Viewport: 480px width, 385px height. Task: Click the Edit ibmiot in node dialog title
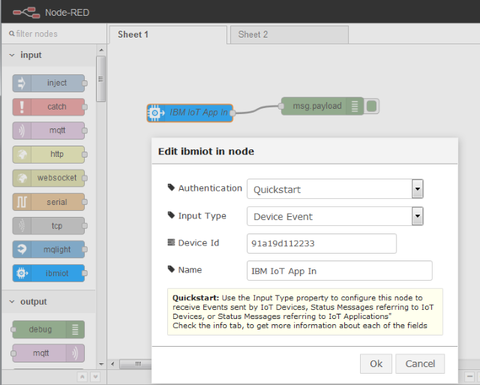[206, 151]
